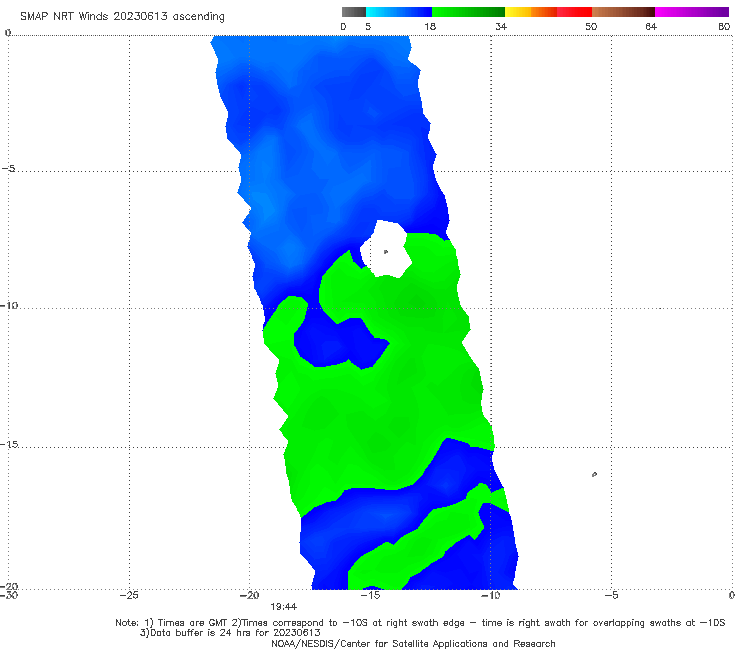Click the small island marker east of the swath

[x=594, y=474]
